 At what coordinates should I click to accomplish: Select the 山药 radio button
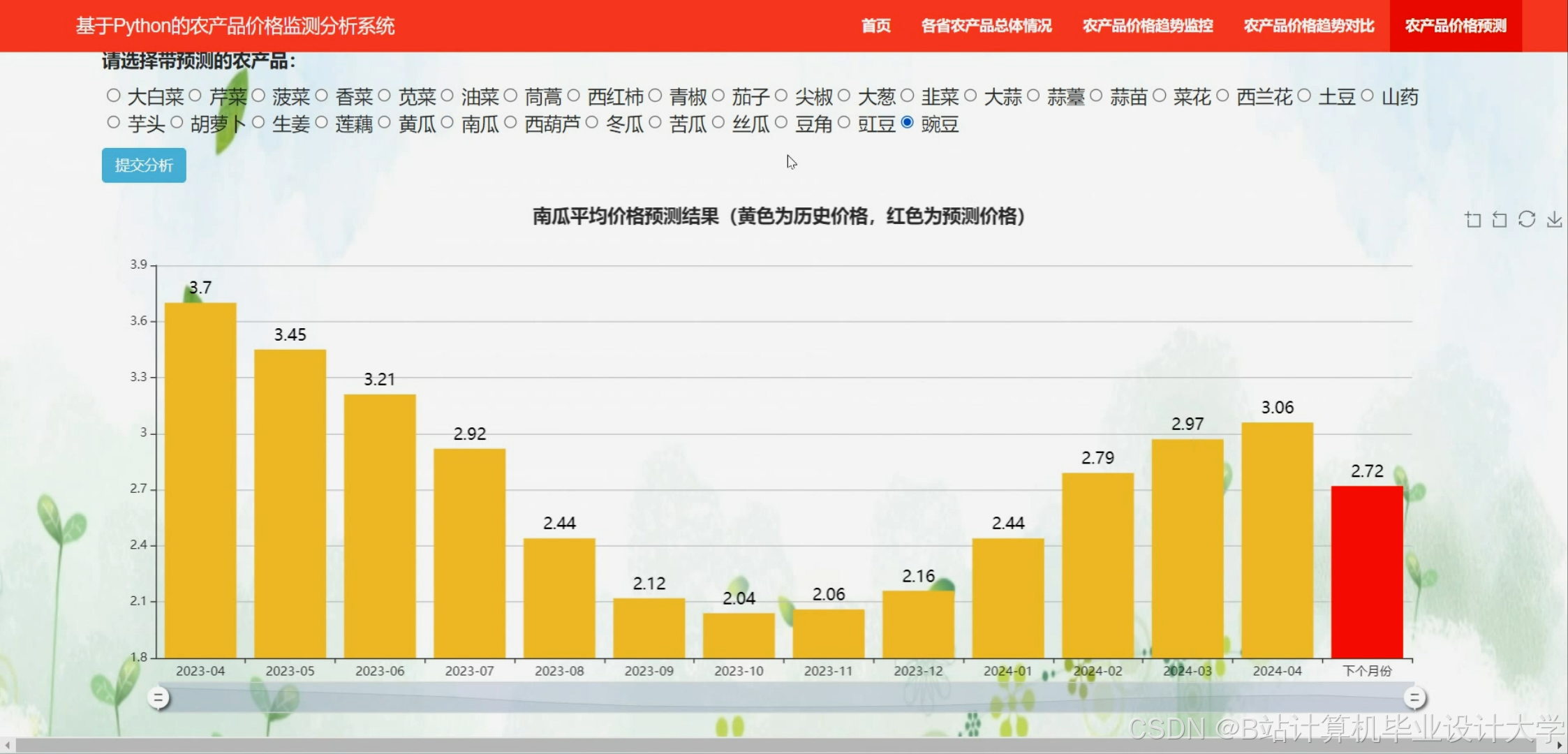1367,95
